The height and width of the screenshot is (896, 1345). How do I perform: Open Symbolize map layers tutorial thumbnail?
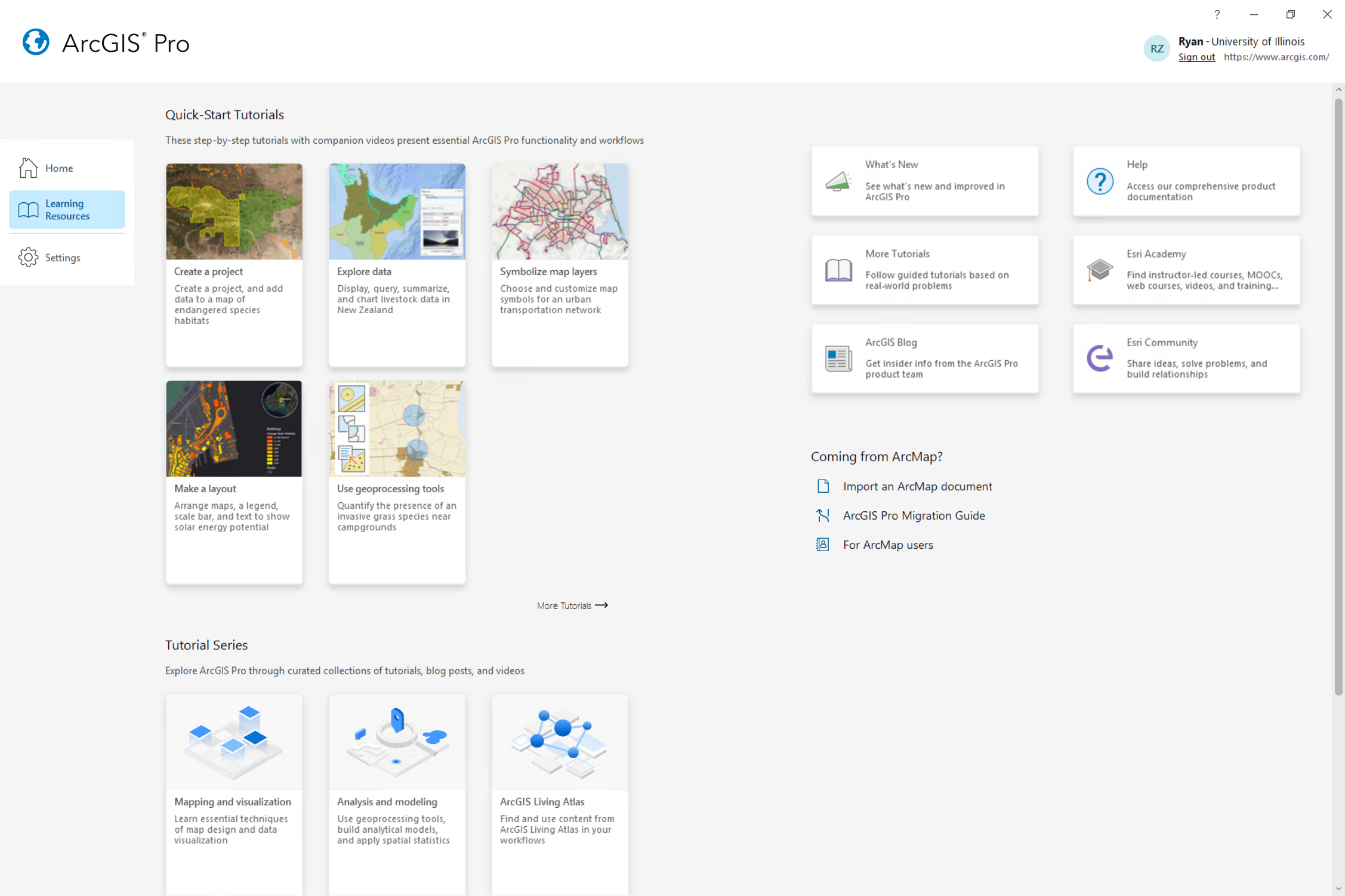(x=560, y=211)
